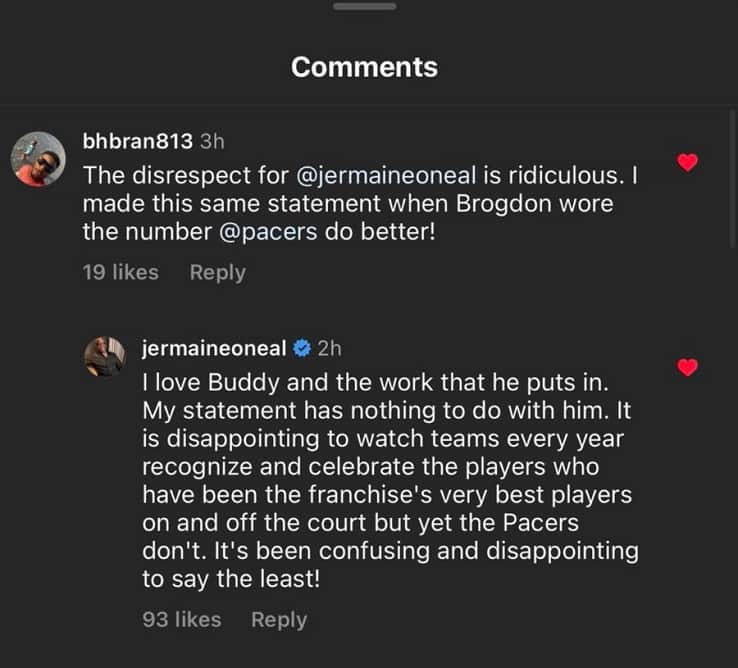The height and width of the screenshot is (668, 738).
Task: View the 19 likes list
Action: 121,272
